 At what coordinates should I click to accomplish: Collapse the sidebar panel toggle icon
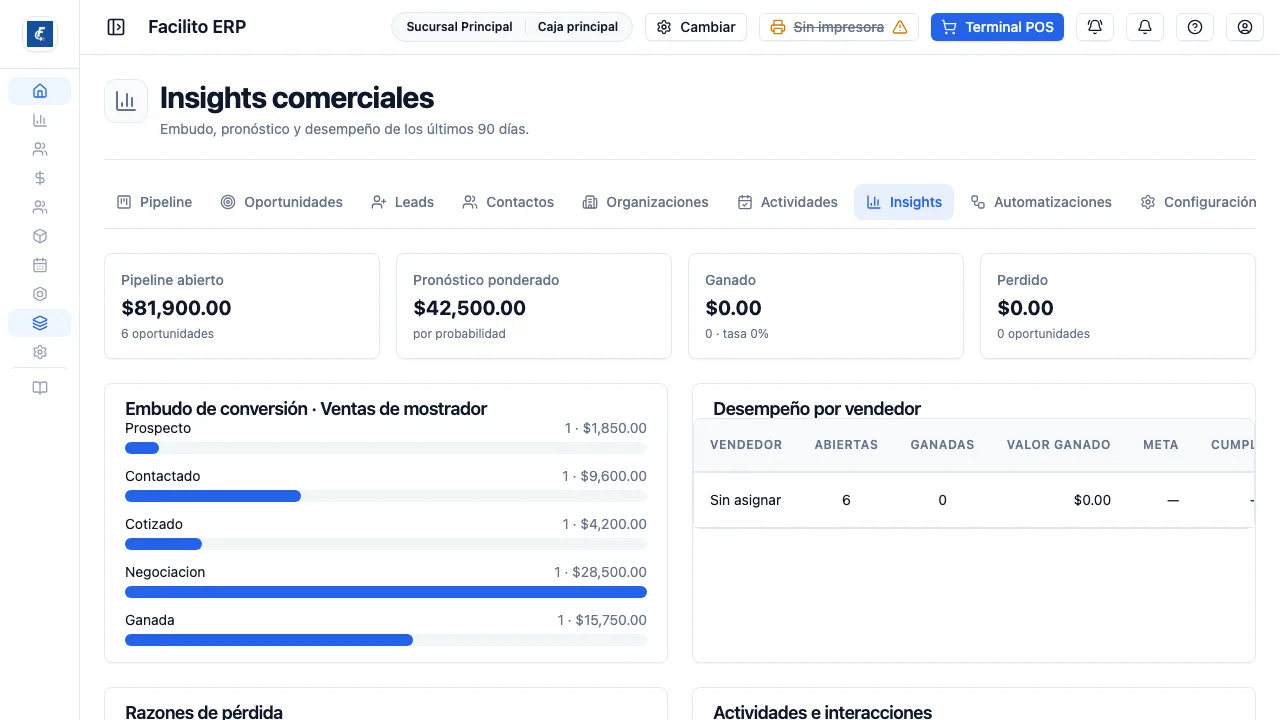coord(116,27)
